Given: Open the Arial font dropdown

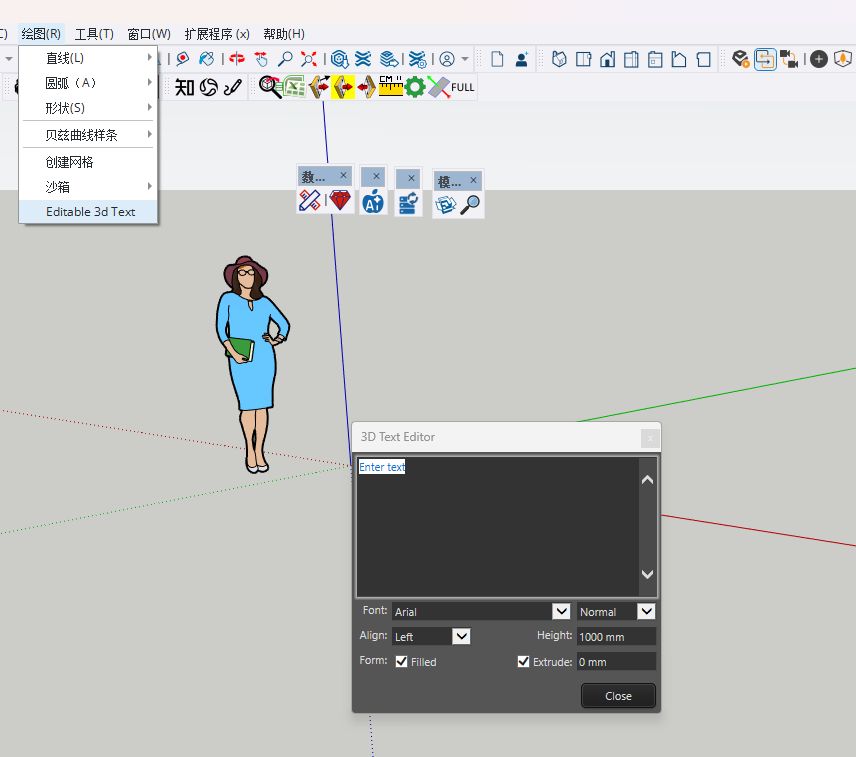Looking at the screenshot, I should pyautogui.click(x=561, y=611).
